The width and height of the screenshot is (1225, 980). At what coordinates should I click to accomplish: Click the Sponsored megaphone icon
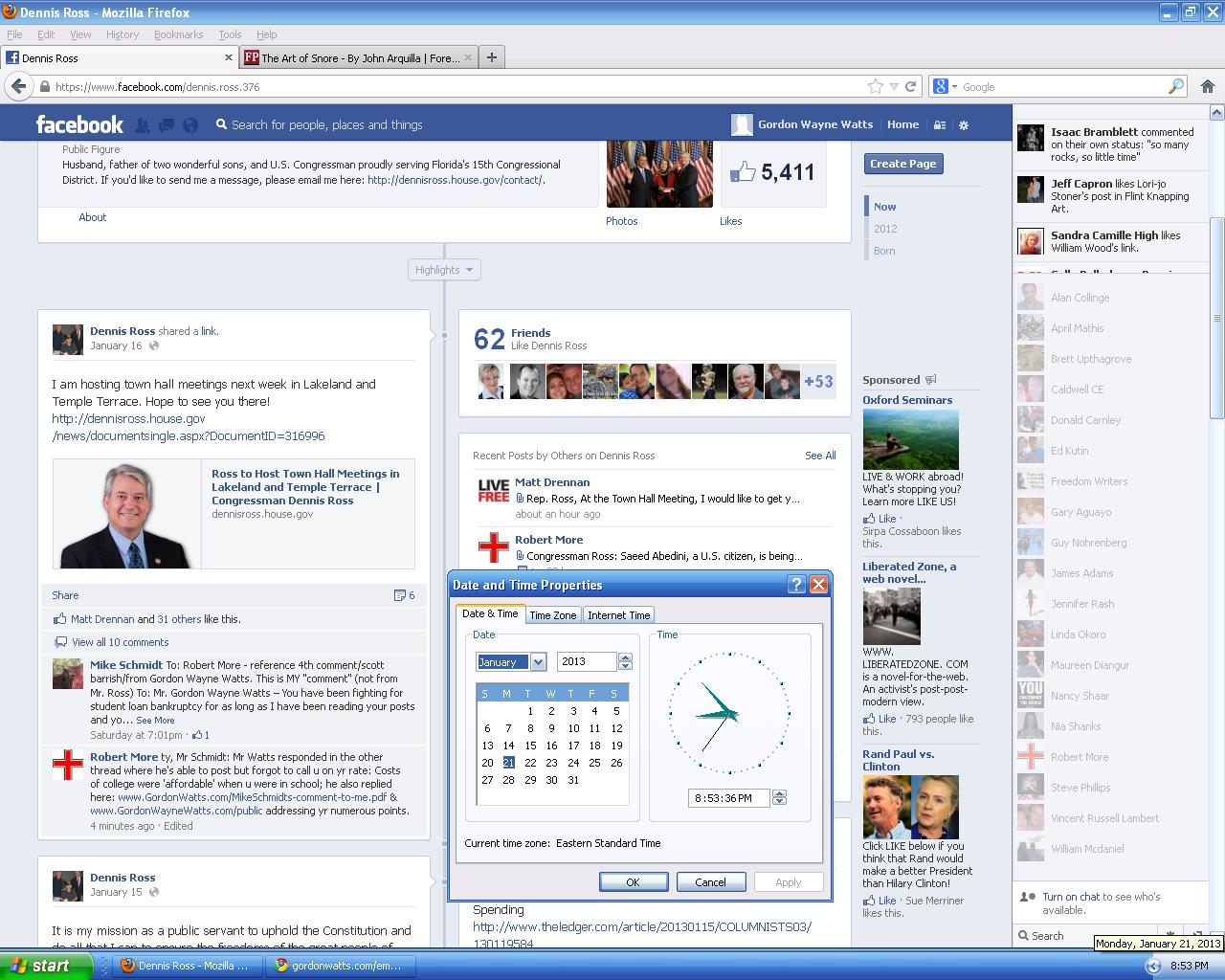930,380
